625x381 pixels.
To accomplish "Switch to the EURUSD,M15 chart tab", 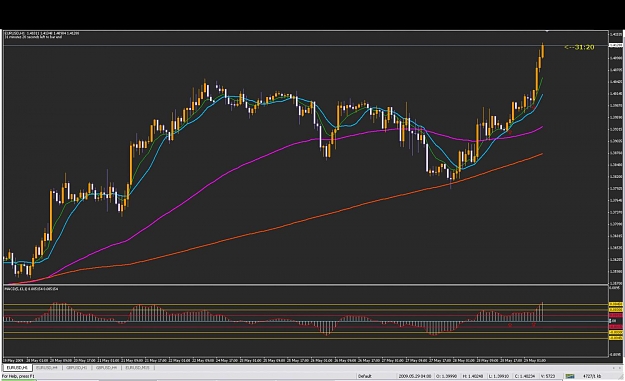I will point(138,367).
